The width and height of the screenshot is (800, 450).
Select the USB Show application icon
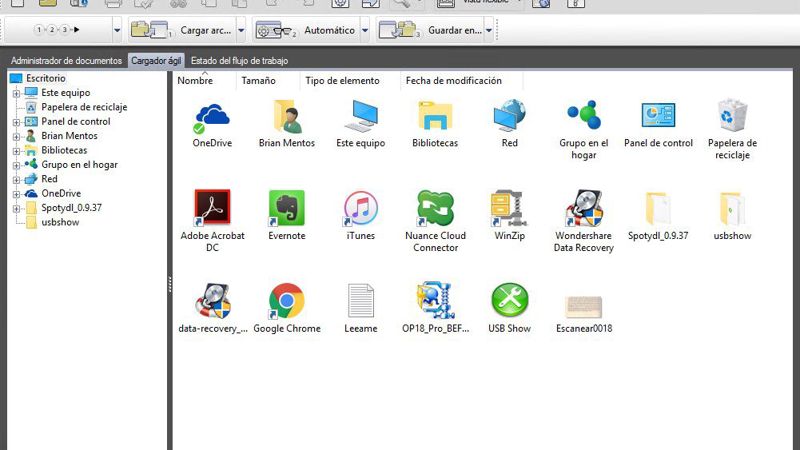510,300
